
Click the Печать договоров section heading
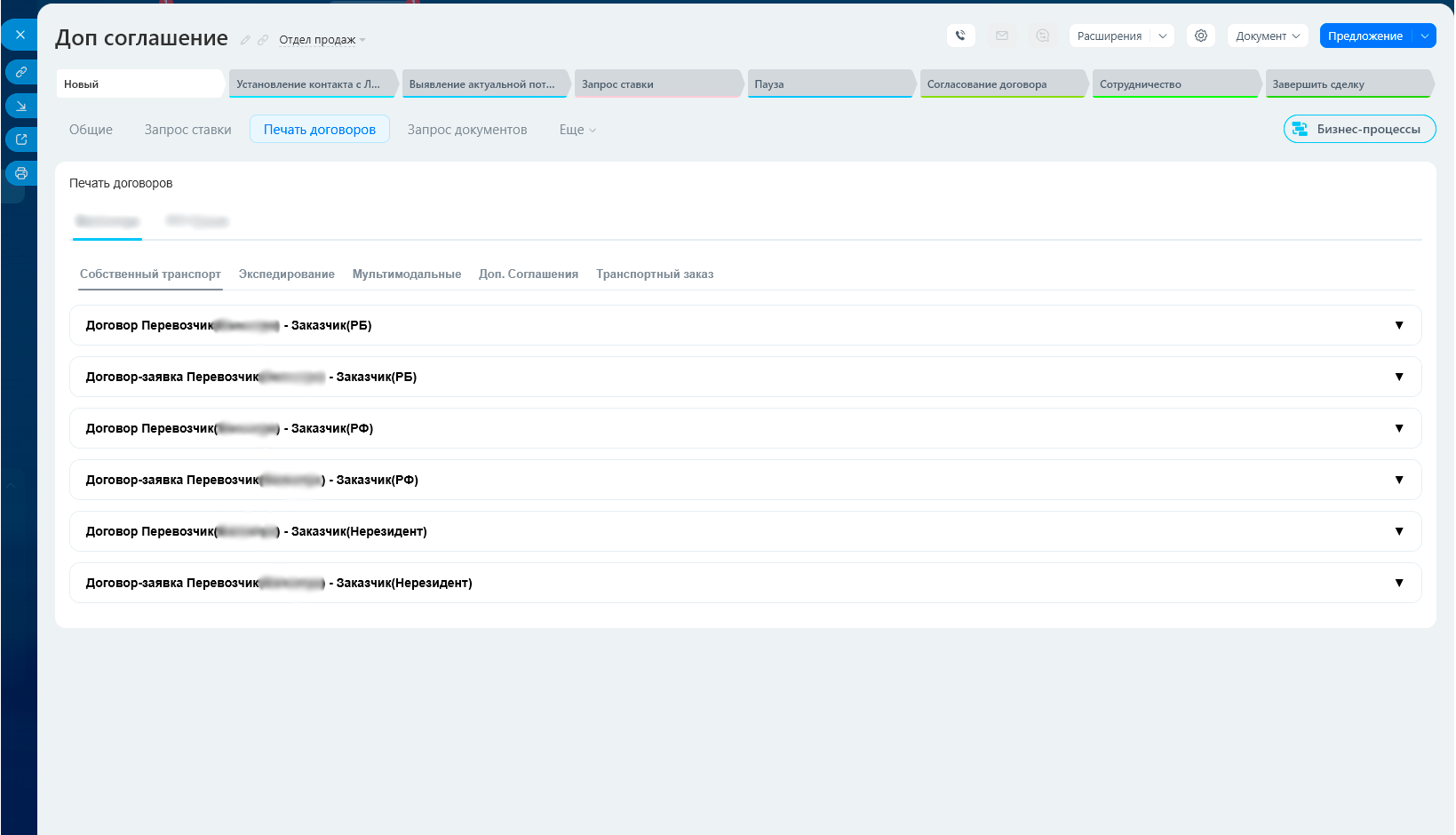pos(121,183)
